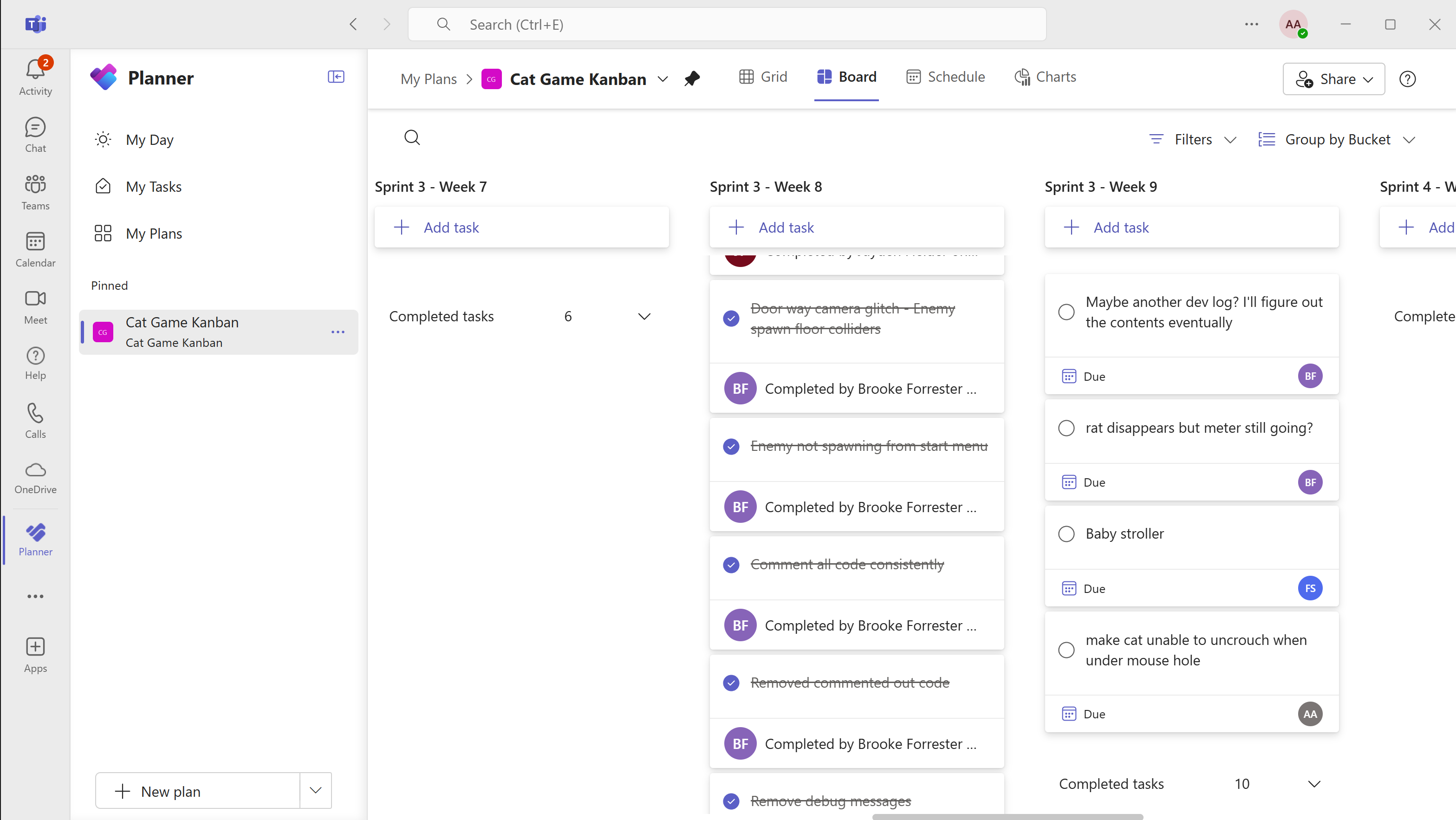
Task: Switch to the Charts view tab
Action: point(1045,77)
